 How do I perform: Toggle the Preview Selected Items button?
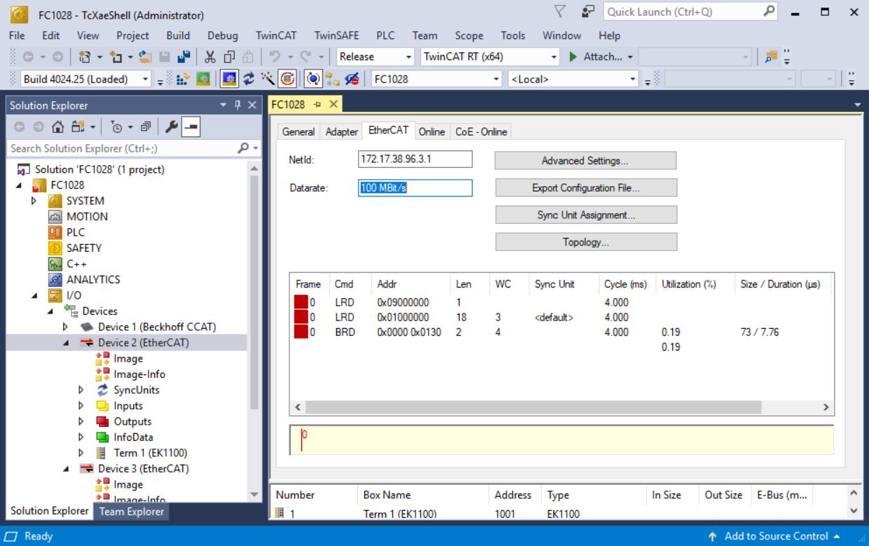191,127
